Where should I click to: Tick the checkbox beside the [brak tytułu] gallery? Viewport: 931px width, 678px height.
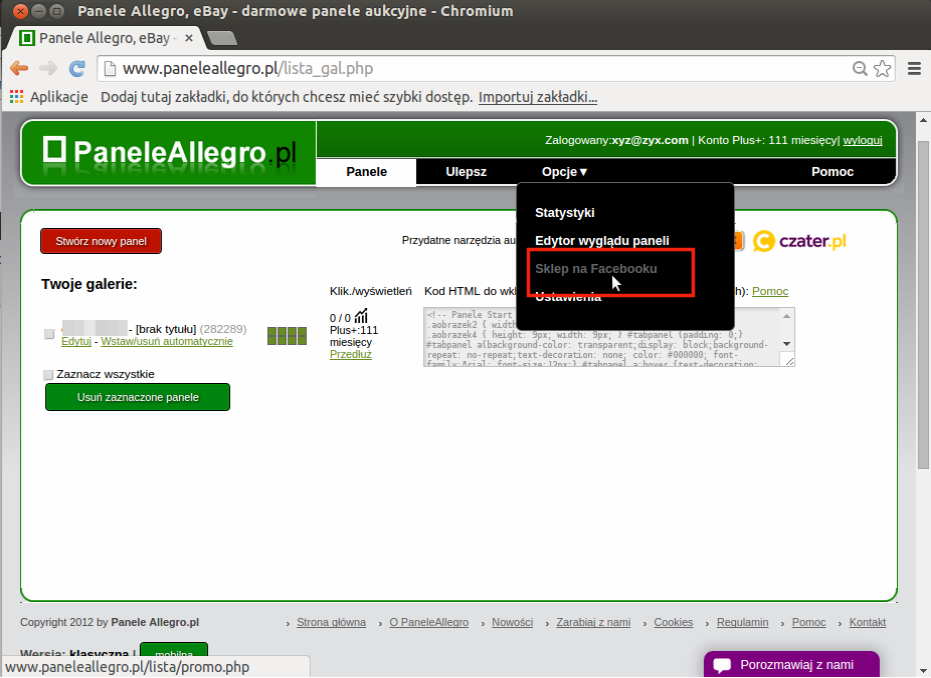point(49,334)
